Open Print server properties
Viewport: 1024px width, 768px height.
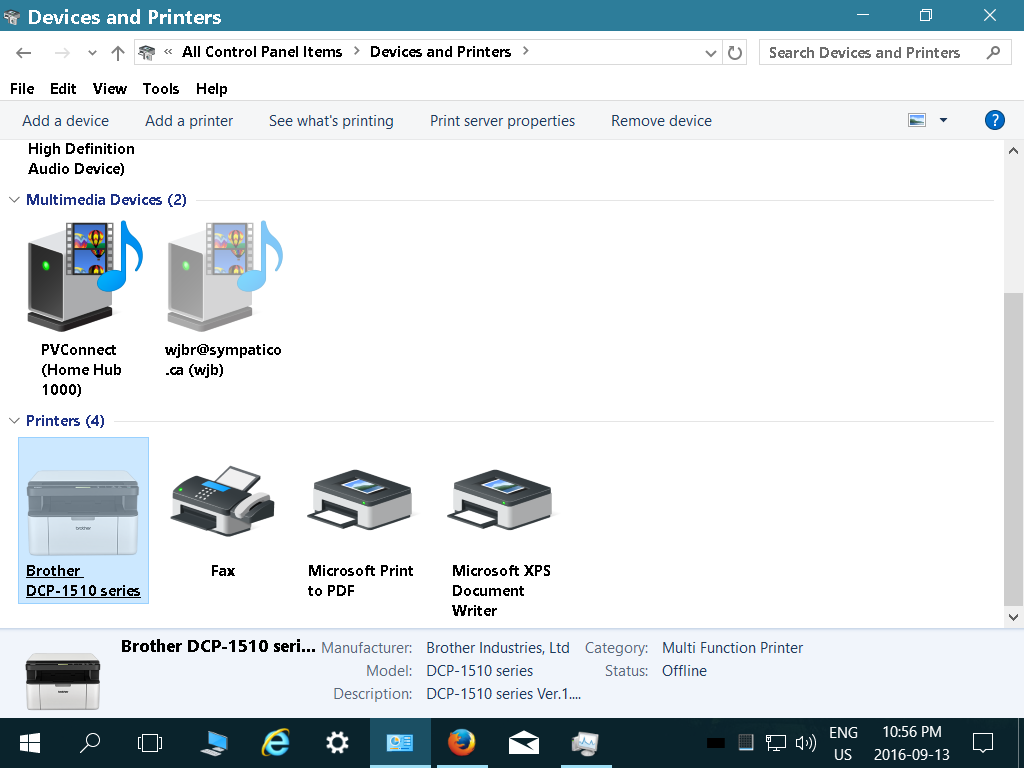click(x=502, y=121)
